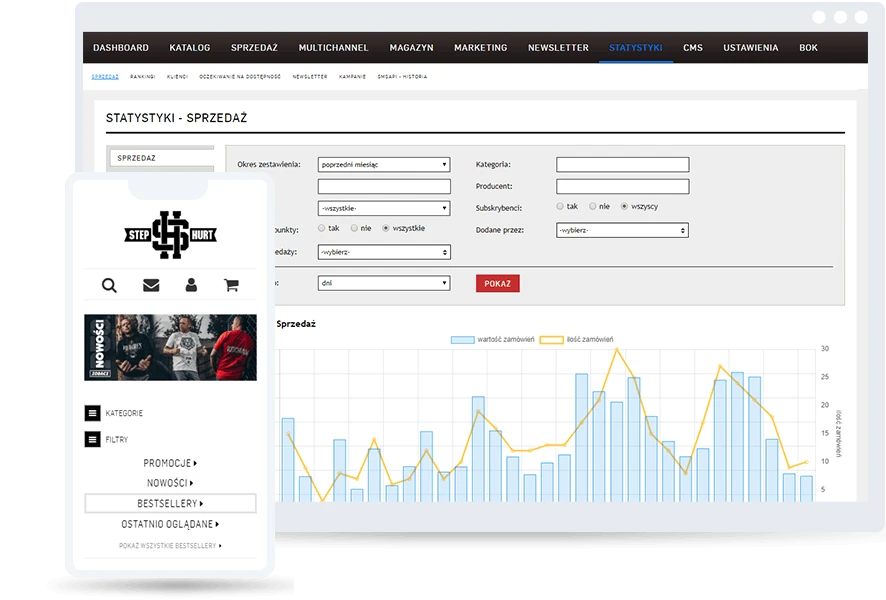886x600 pixels.
Task: Click the Step Hurt logo
Action: pyautogui.click(x=170, y=235)
